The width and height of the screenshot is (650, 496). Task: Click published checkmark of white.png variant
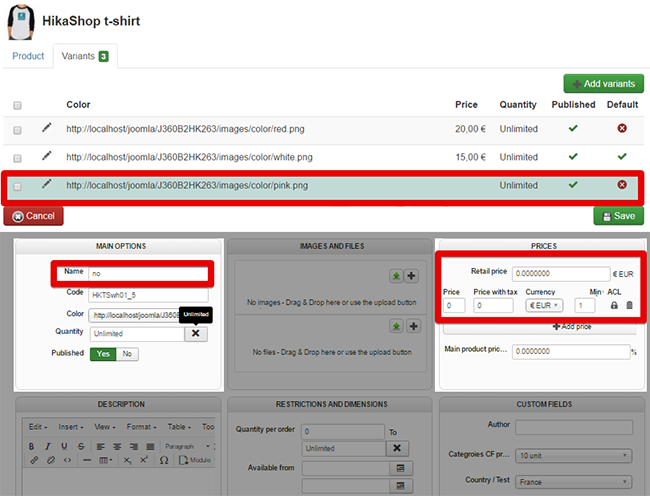point(572,157)
